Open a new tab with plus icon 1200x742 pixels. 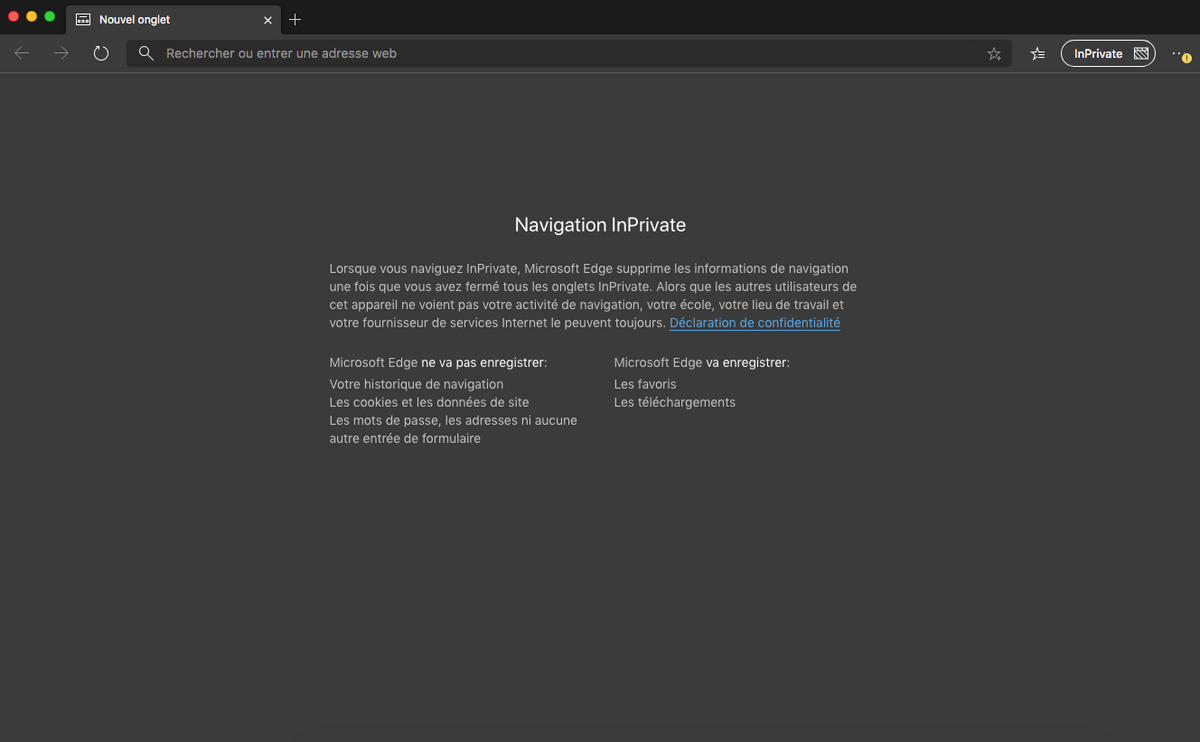tap(295, 19)
